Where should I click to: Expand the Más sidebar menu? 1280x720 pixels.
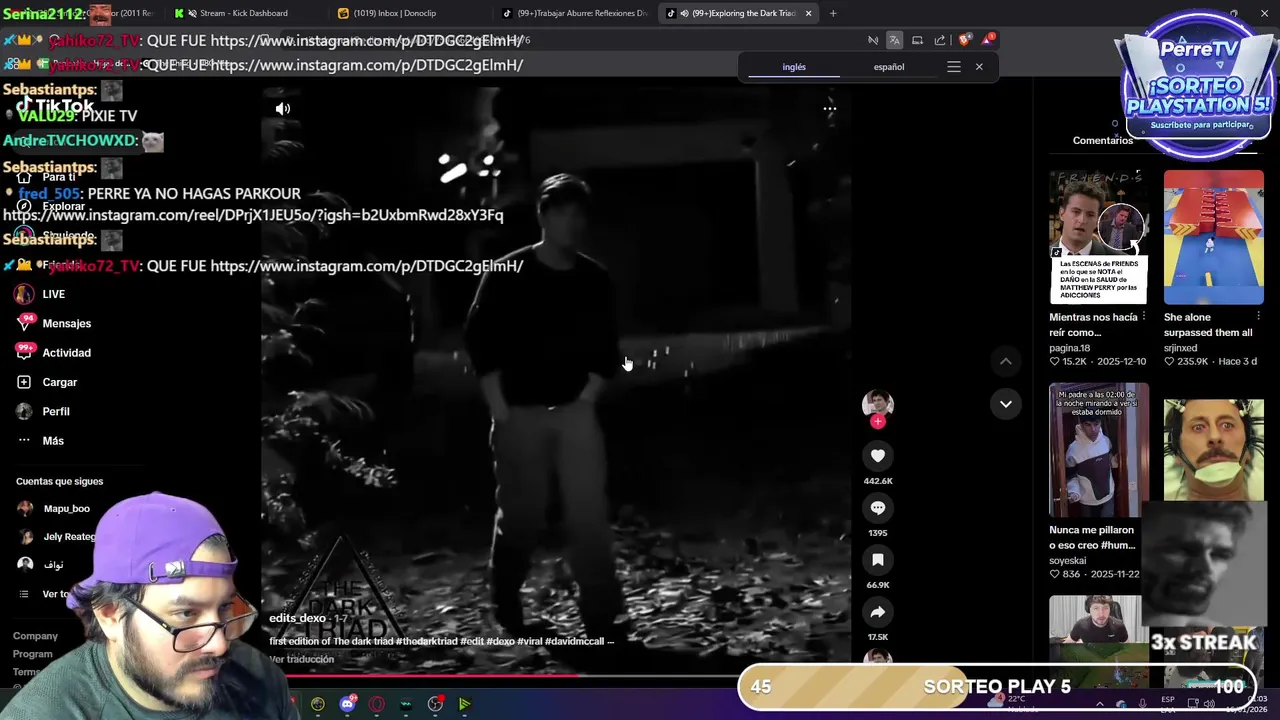[53, 441]
